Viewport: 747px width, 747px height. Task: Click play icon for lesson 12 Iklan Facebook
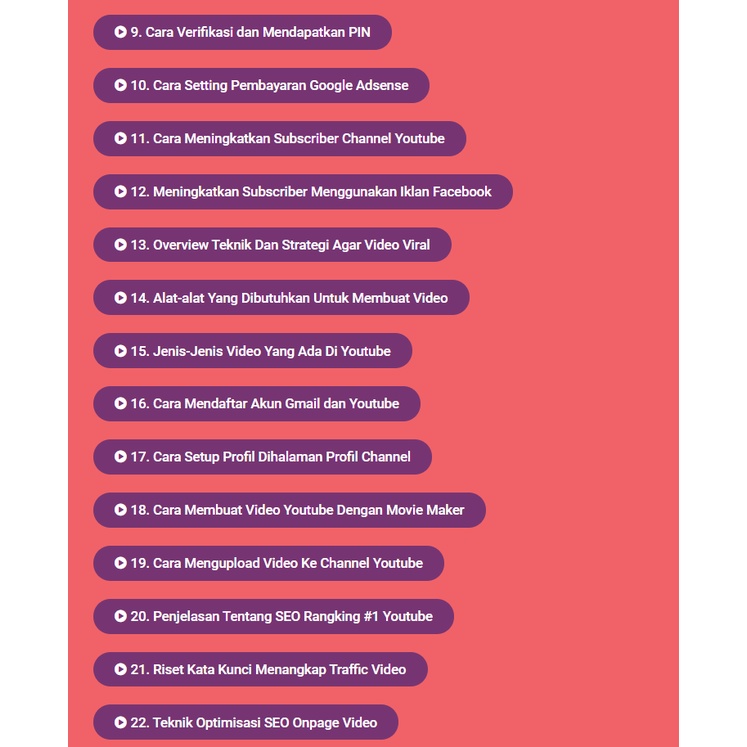tap(120, 192)
